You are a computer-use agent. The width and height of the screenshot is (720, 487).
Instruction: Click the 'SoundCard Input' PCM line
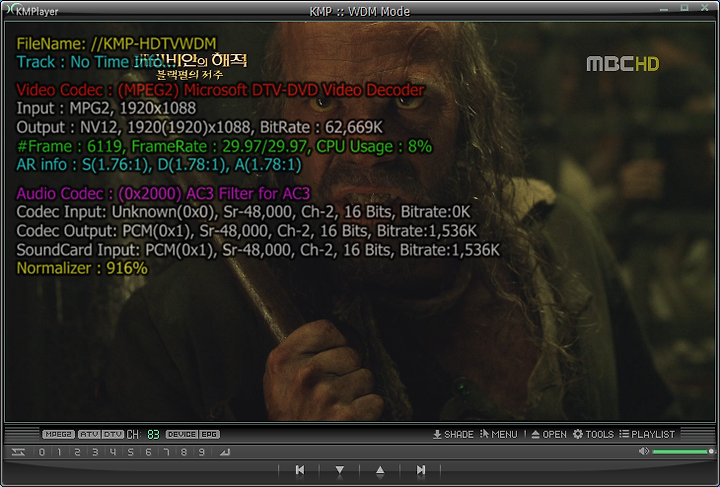258,250
